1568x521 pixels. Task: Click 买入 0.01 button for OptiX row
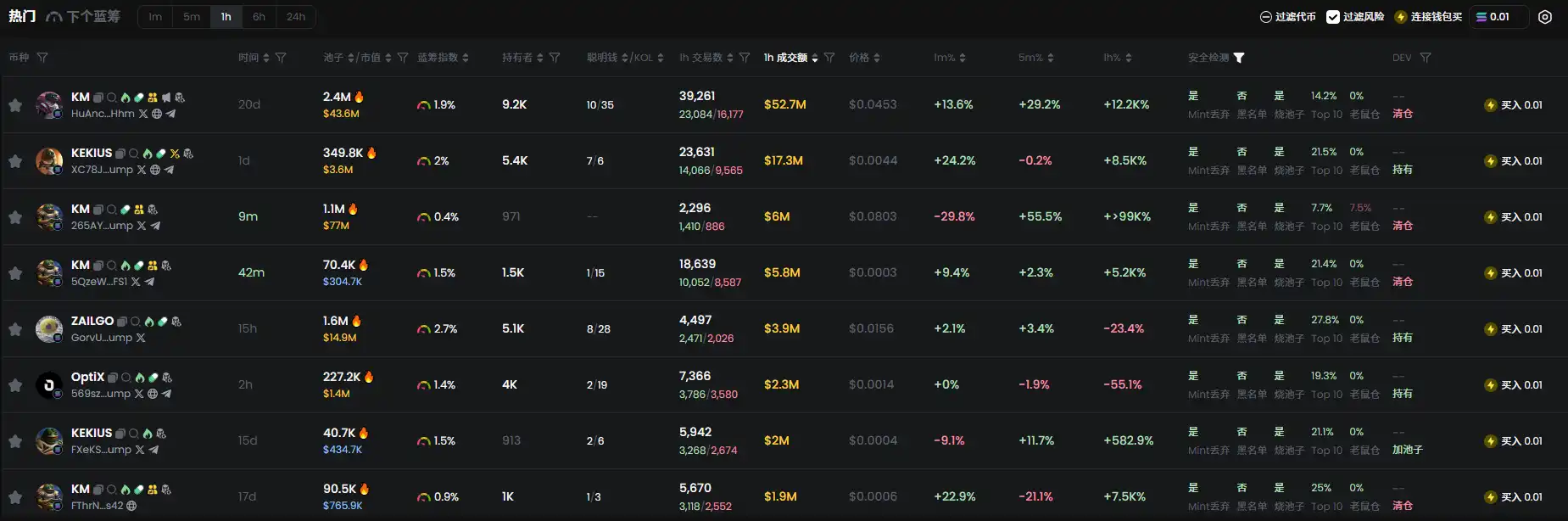(x=1514, y=385)
